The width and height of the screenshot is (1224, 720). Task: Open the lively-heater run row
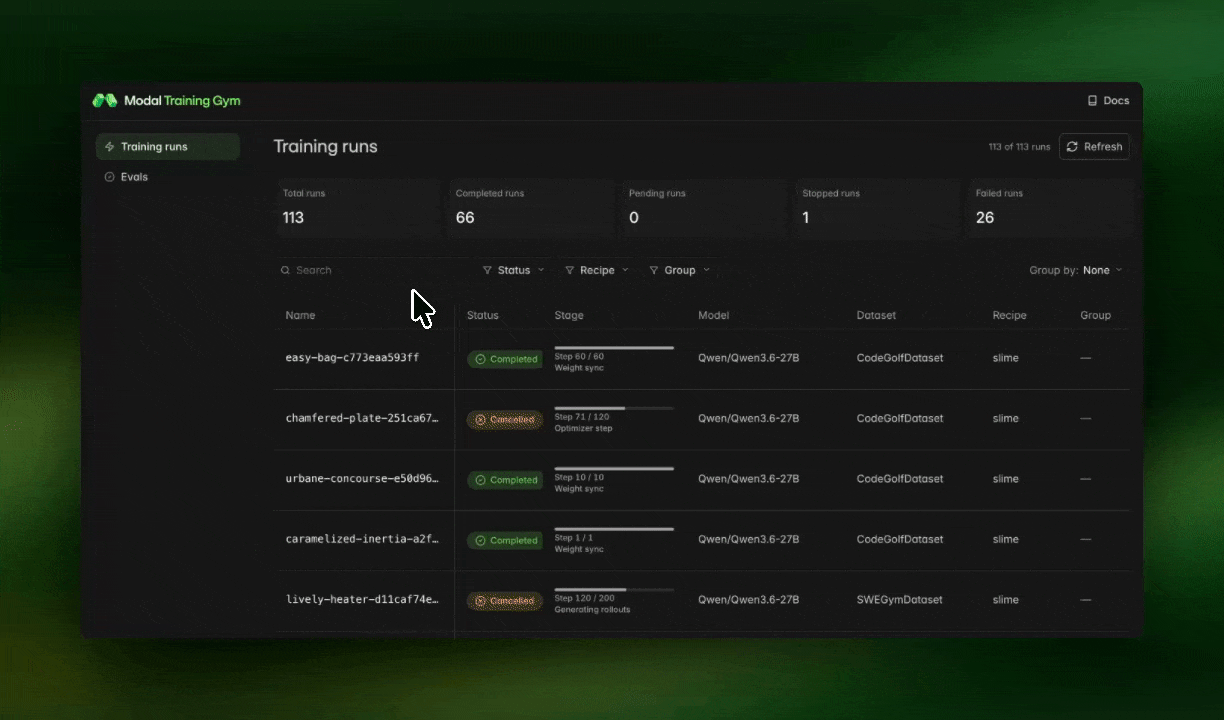coord(702,600)
